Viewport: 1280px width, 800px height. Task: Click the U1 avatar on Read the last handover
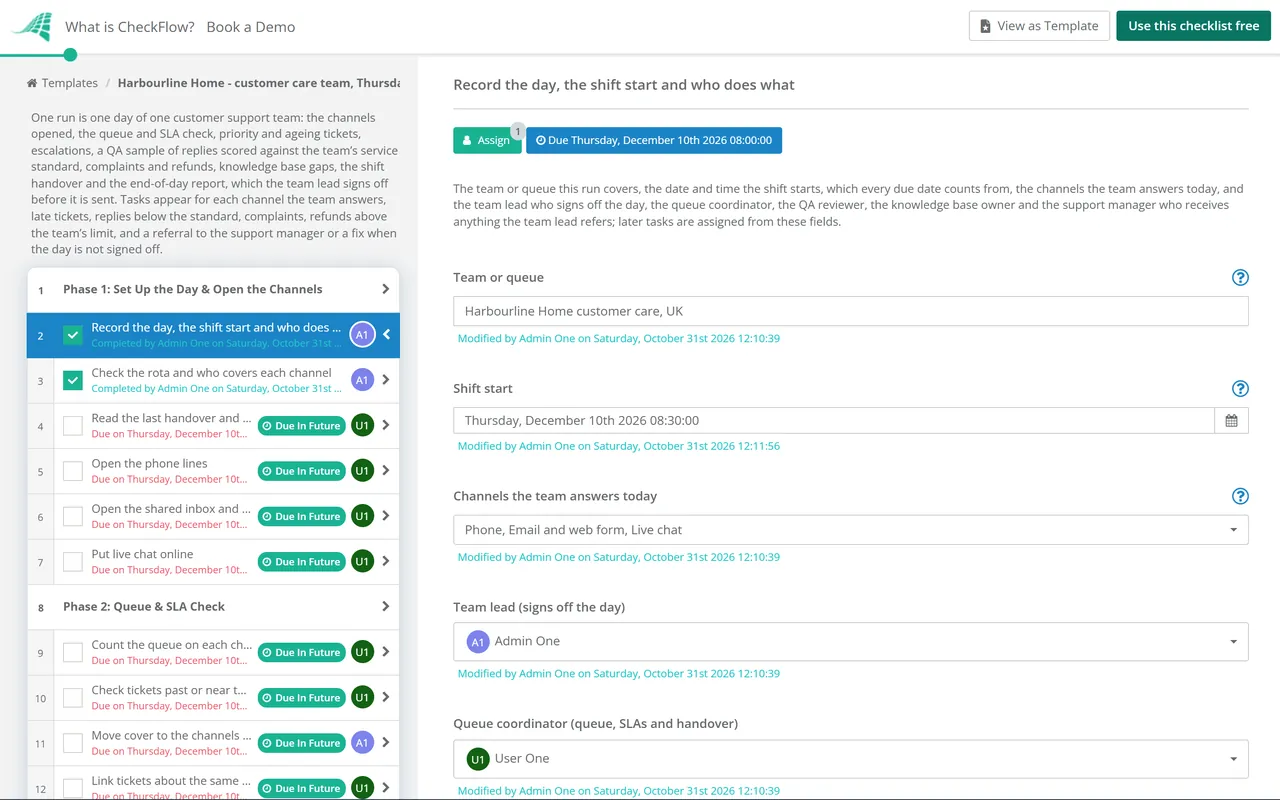(x=362, y=426)
